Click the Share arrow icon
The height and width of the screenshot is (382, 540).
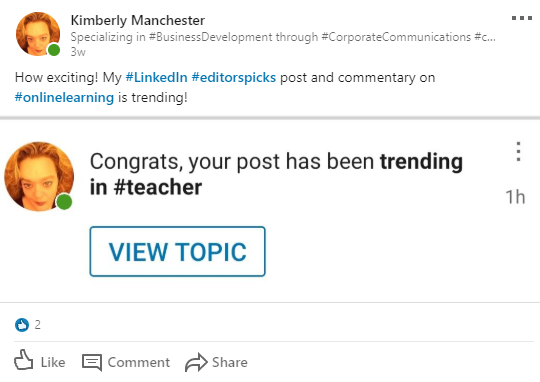[196, 362]
